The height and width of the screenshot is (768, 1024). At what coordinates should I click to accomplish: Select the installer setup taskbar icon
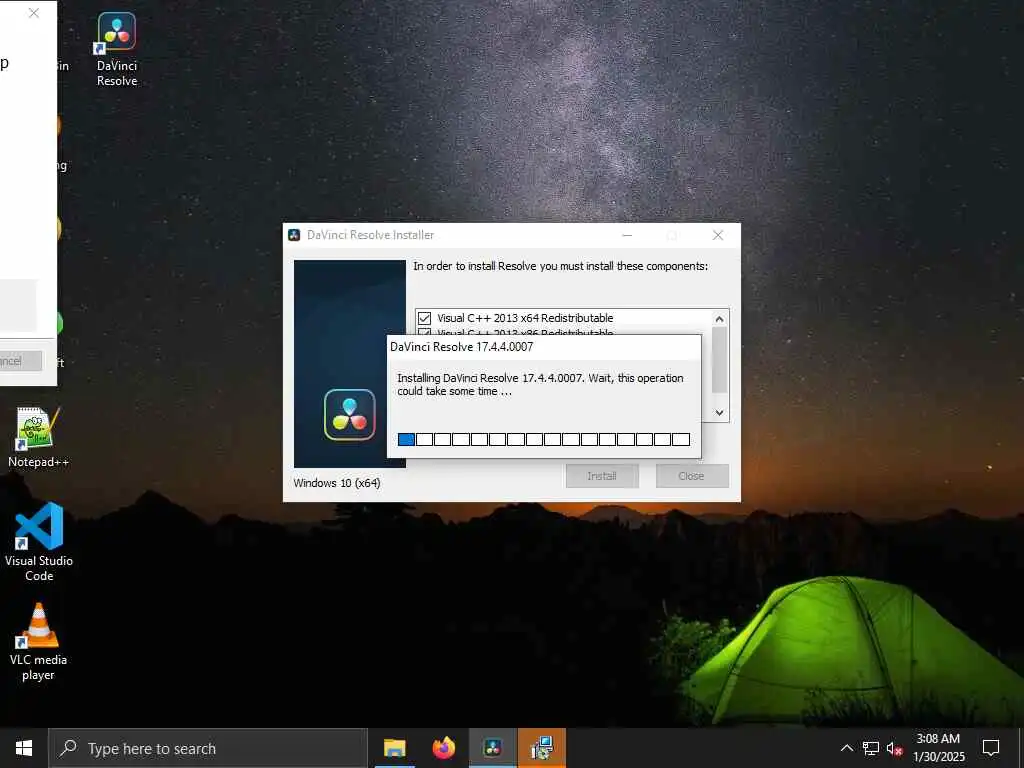(542, 748)
